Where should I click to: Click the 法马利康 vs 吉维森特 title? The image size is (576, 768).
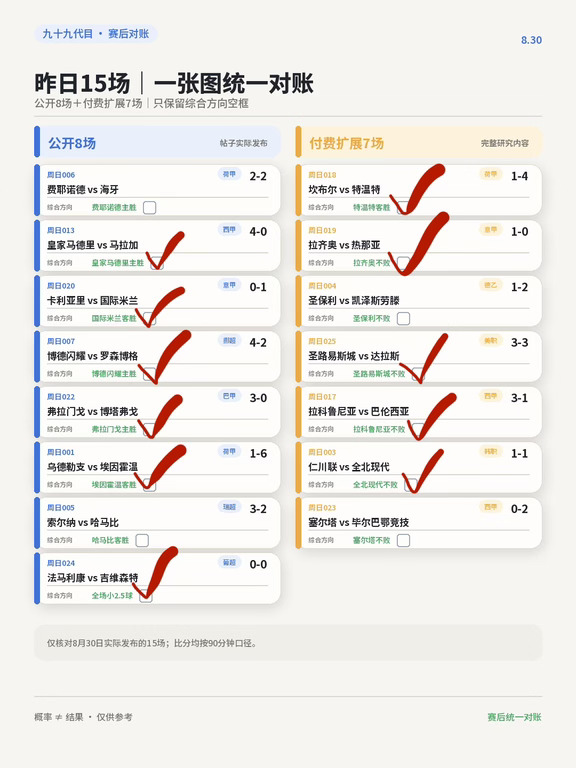(x=93, y=578)
